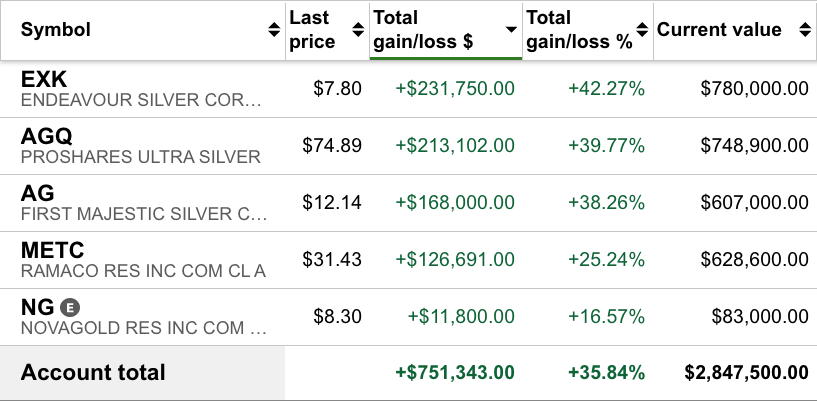The height and width of the screenshot is (401, 817).
Task: Open the EXK ticker symbol
Action: coord(44,79)
